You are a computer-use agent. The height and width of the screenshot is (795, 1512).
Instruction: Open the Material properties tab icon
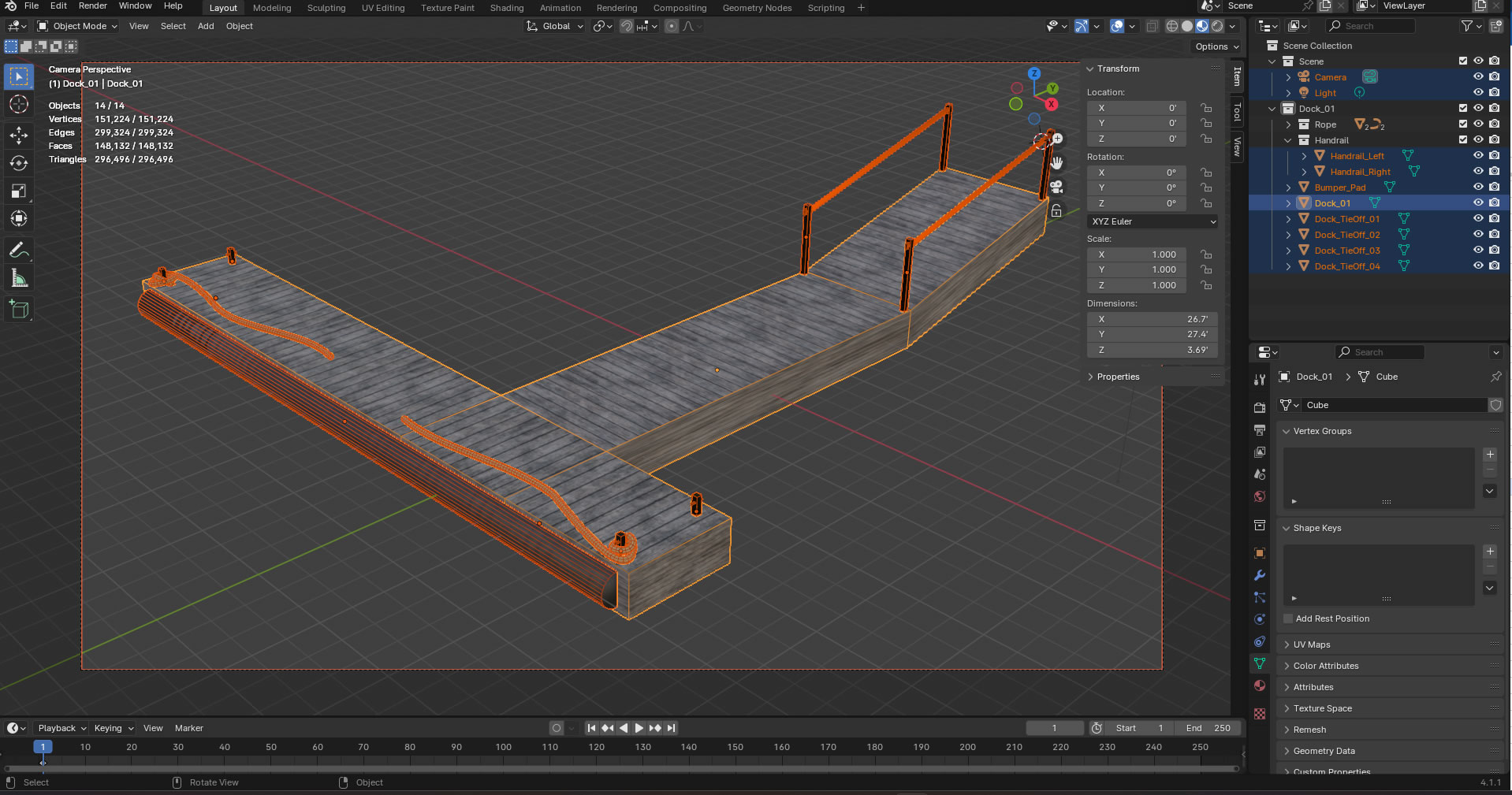click(1260, 685)
